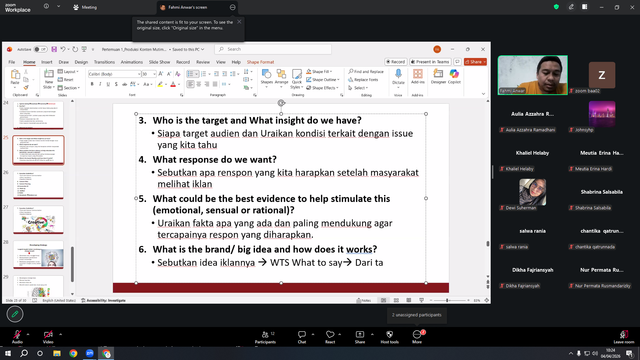
Task: Open the Designer pane
Action: click(438, 77)
